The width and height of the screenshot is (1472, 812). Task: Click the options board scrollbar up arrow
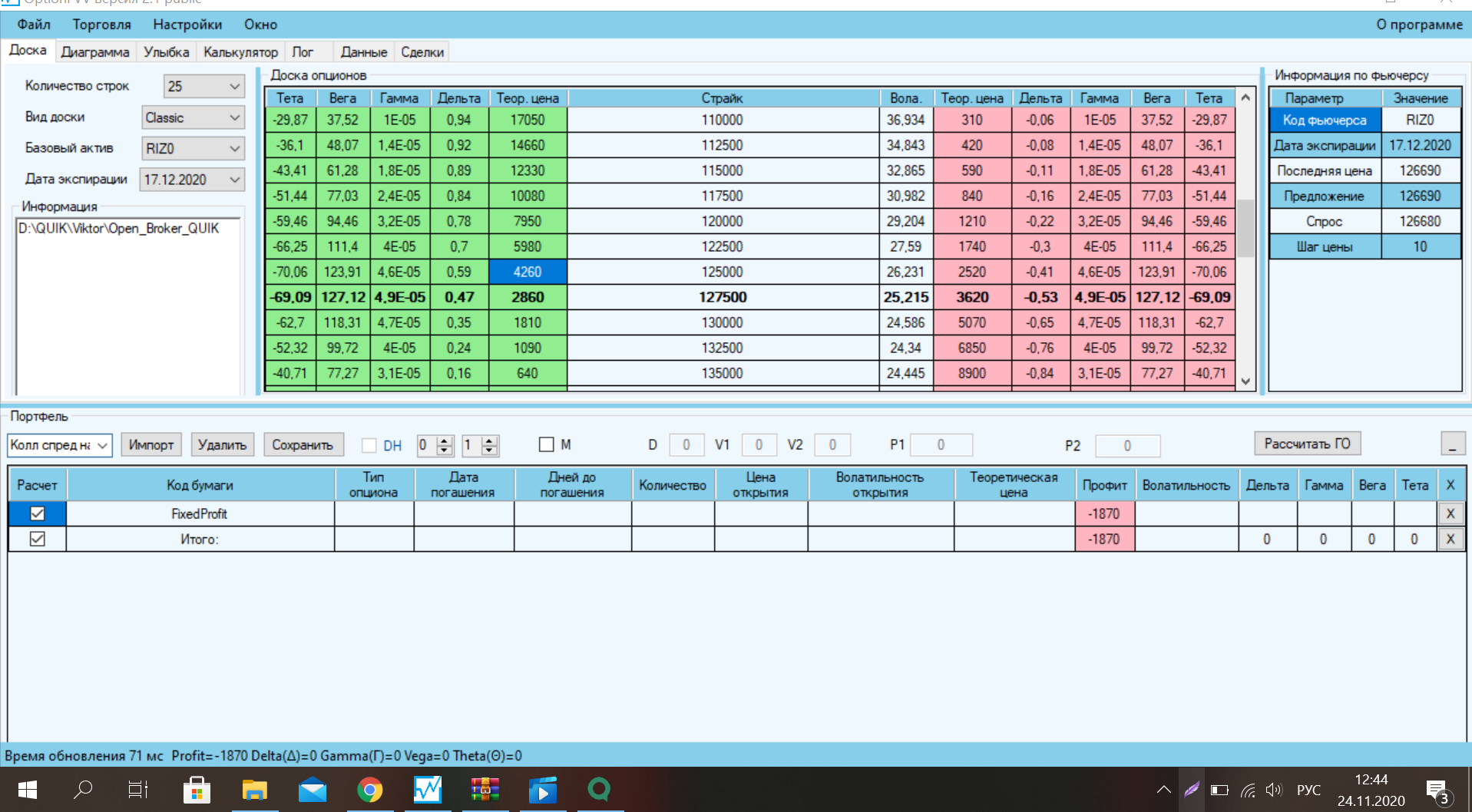(1245, 97)
